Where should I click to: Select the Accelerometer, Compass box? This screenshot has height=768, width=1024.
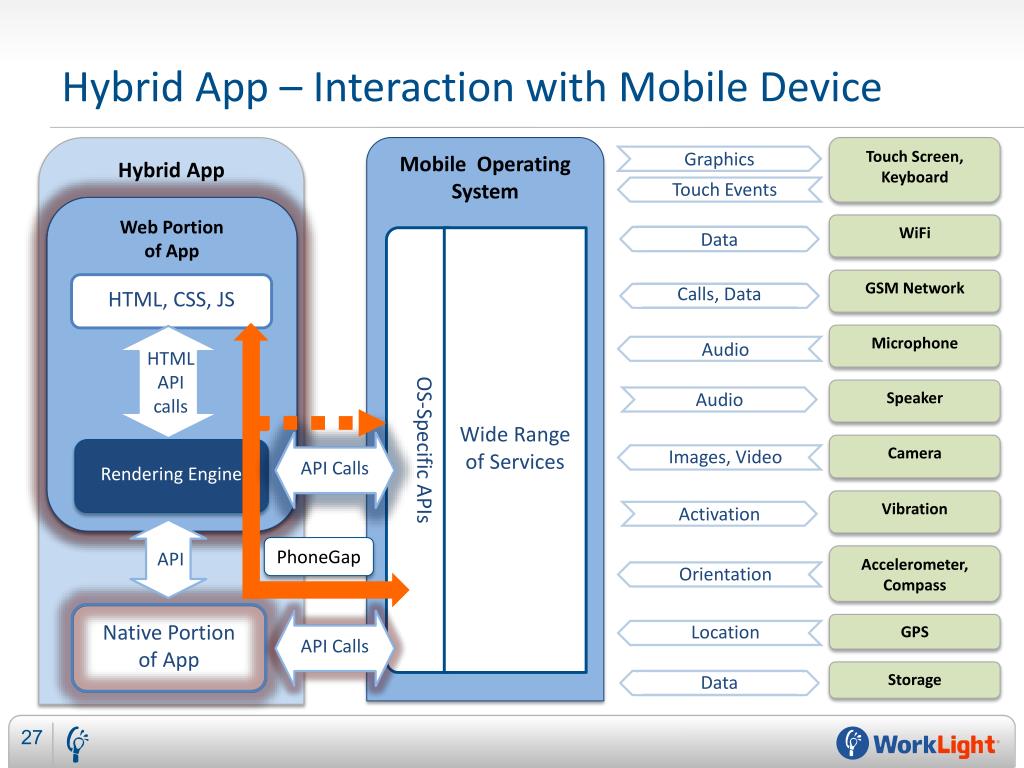pos(914,573)
